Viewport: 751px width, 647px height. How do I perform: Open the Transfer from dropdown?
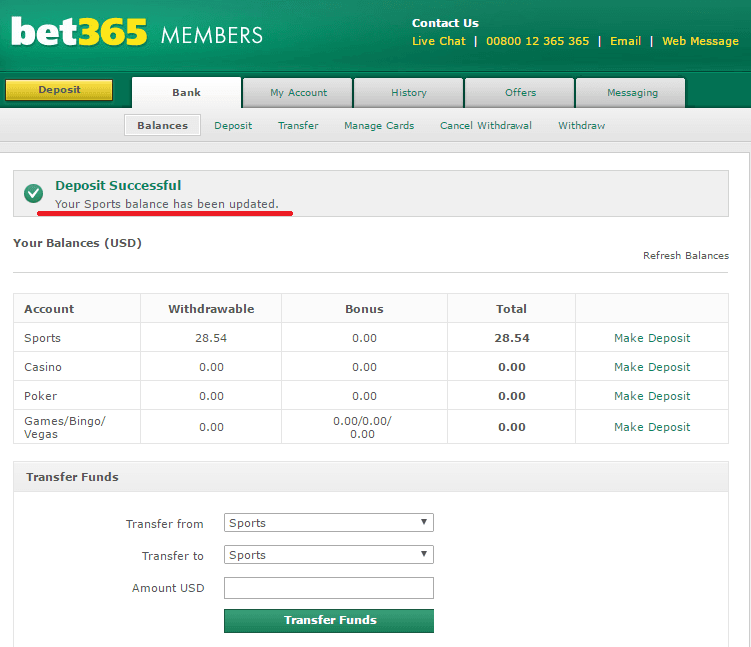[329, 522]
